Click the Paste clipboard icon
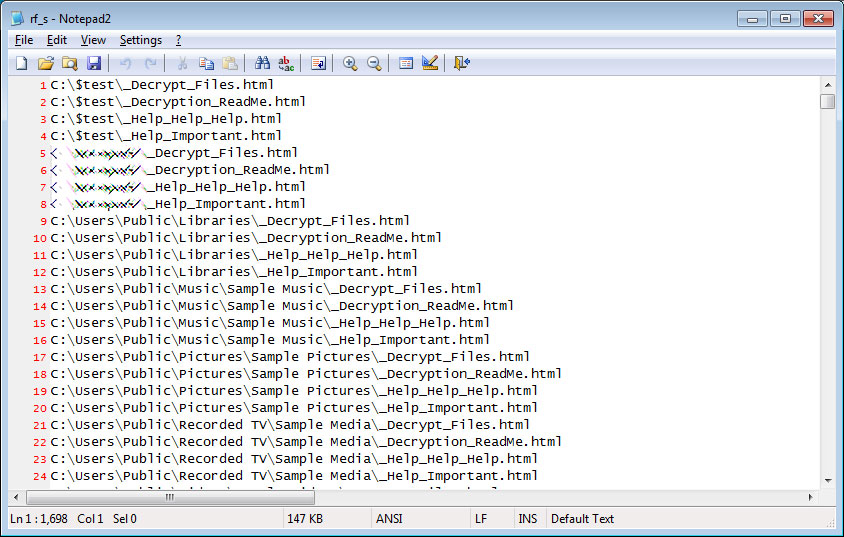This screenshot has height=537, width=844. tap(230, 63)
